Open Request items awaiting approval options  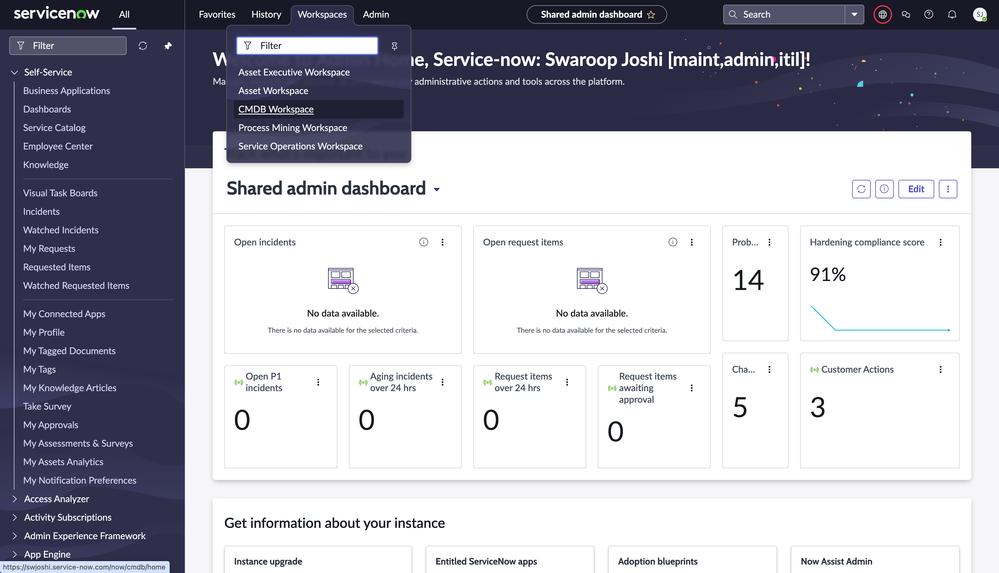pos(692,388)
